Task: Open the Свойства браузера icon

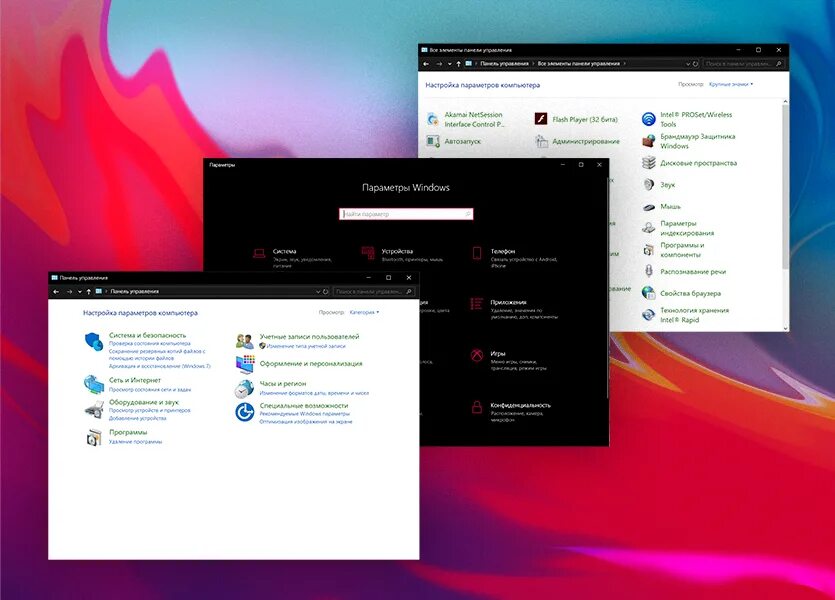Action: [649, 293]
